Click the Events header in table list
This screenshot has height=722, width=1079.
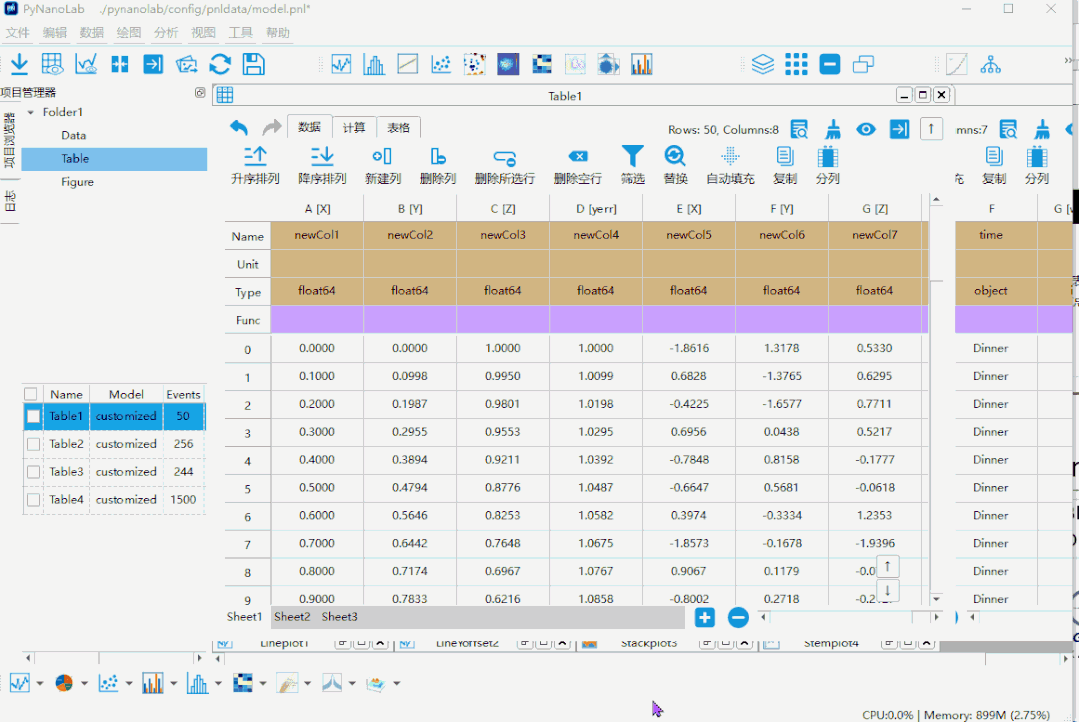[183, 394]
